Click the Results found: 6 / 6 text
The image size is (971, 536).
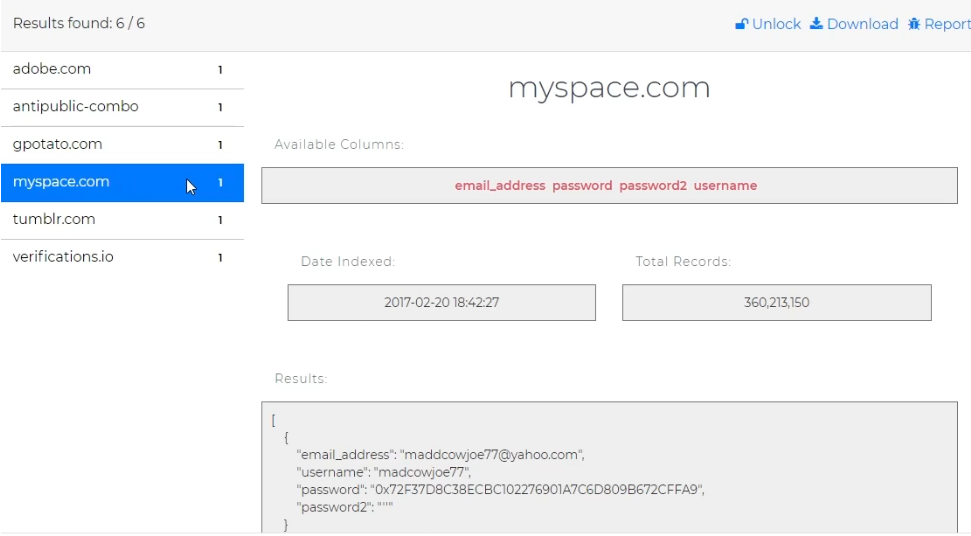[79, 24]
